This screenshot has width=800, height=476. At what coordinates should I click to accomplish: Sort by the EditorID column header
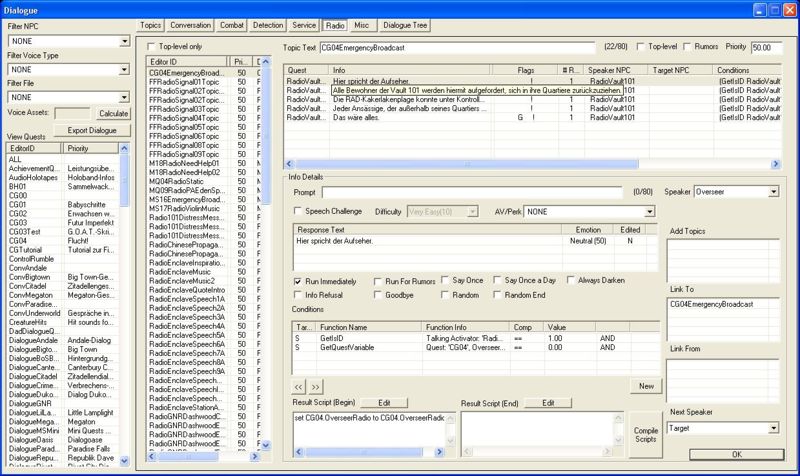click(x=34, y=148)
